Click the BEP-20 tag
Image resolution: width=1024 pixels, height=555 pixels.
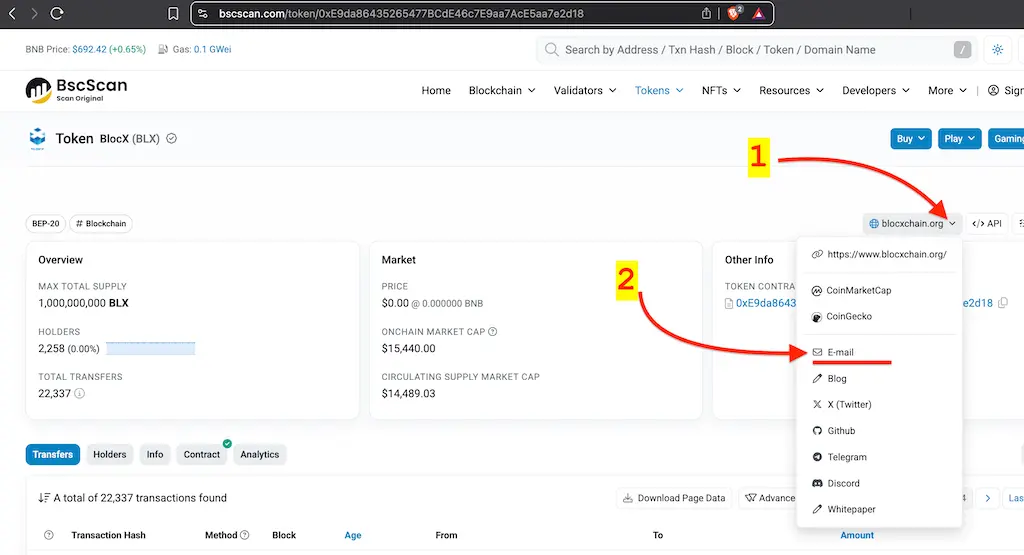(46, 223)
